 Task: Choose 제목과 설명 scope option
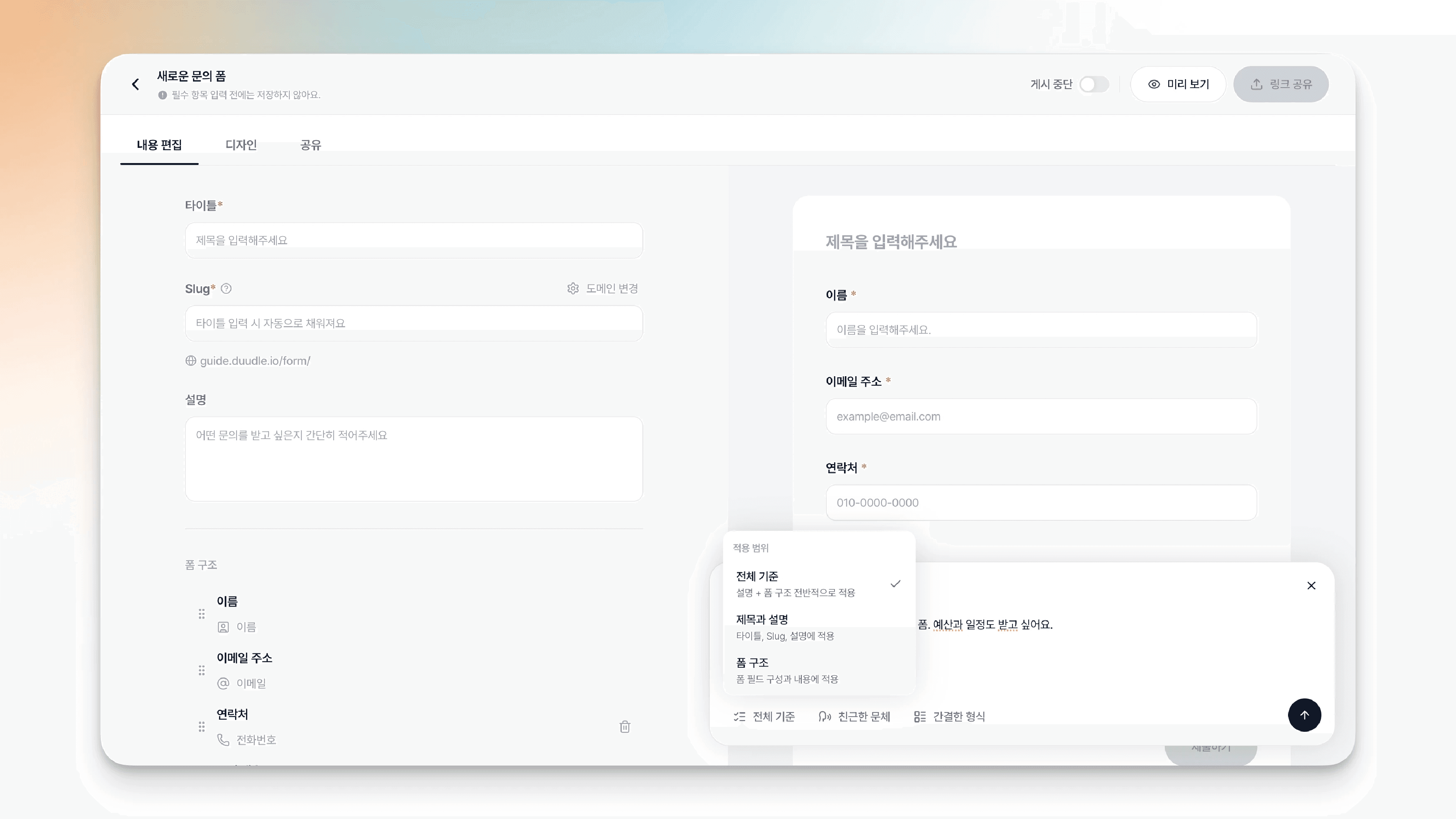pos(819,628)
